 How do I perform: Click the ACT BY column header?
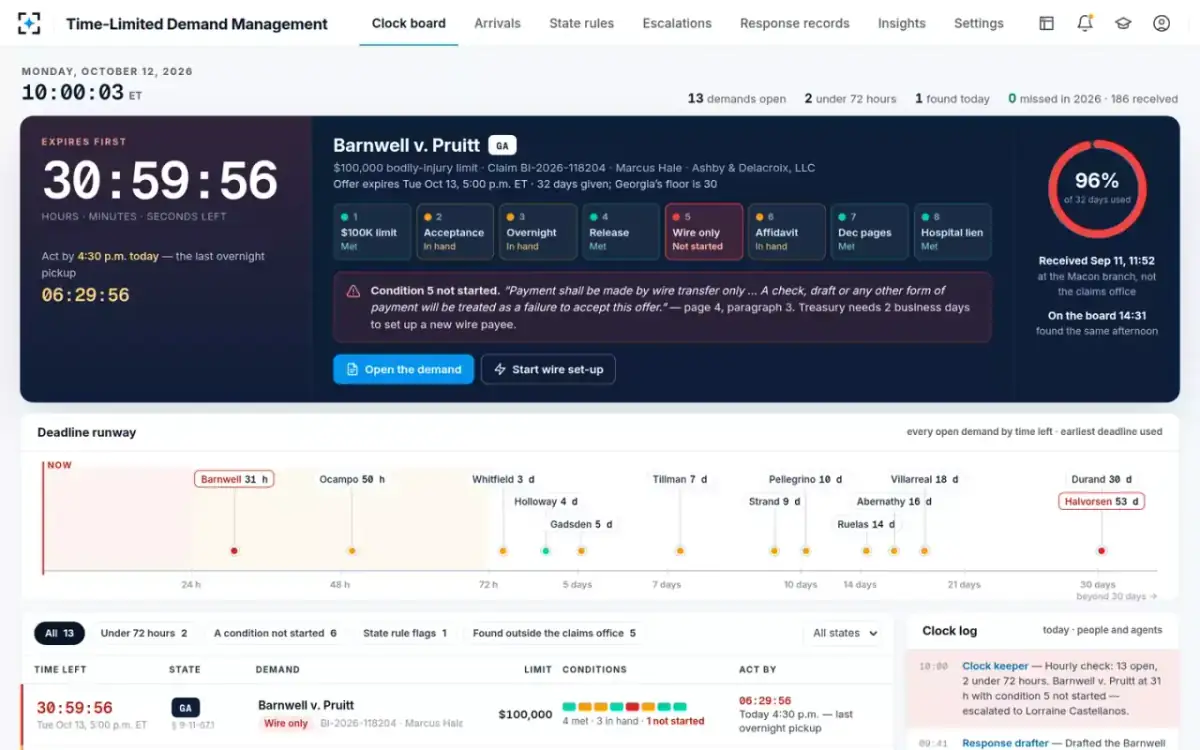757,669
